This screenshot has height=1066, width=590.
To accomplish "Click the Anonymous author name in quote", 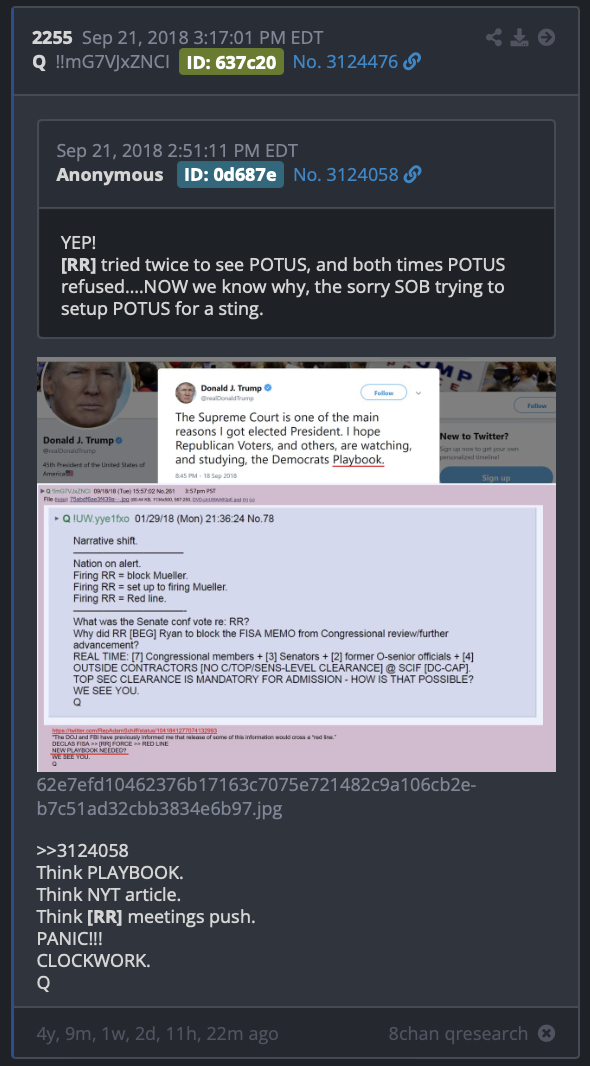I will pos(109,175).
